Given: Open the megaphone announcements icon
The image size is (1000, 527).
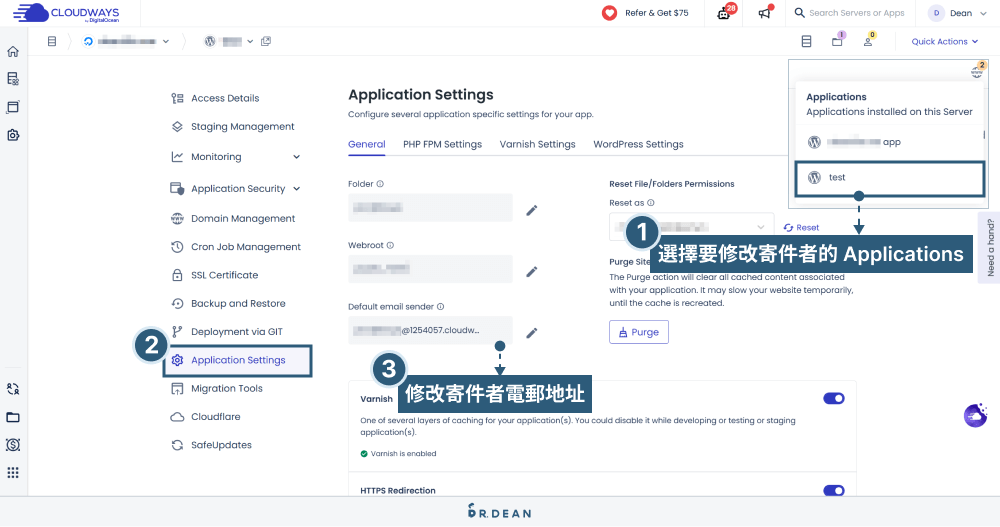Looking at the screenshot, I should (x=765, y=13).
